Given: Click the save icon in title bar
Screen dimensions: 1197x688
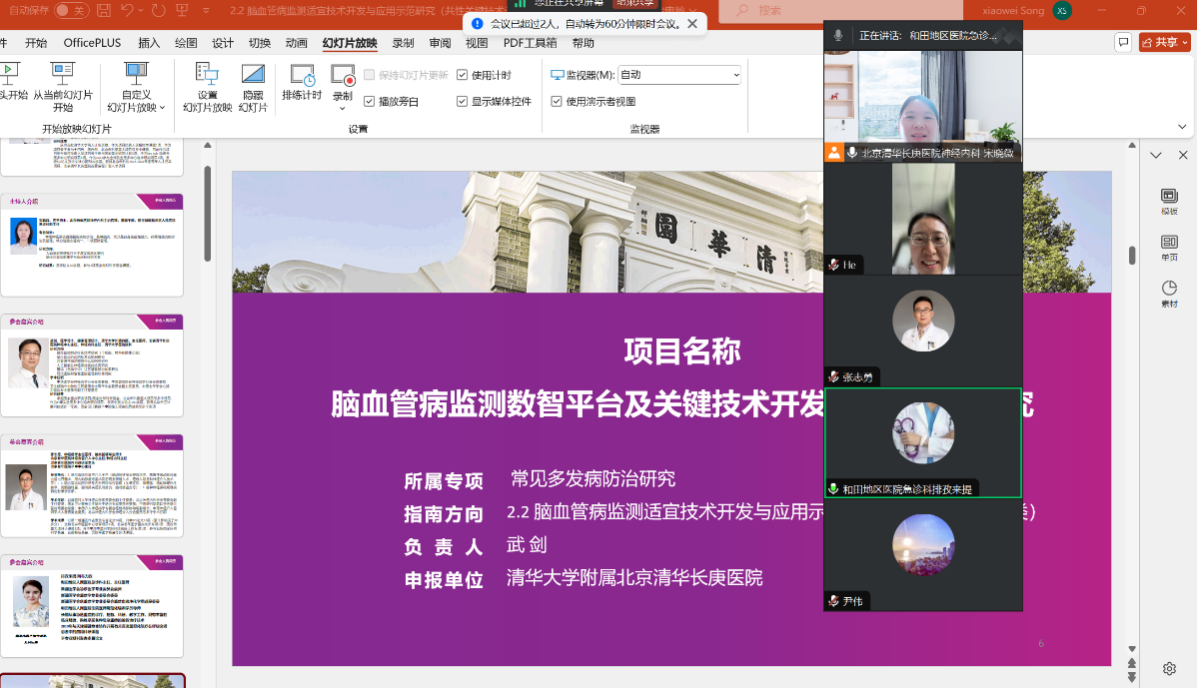Looking at the screenshot, I should [x=105, y=11].
